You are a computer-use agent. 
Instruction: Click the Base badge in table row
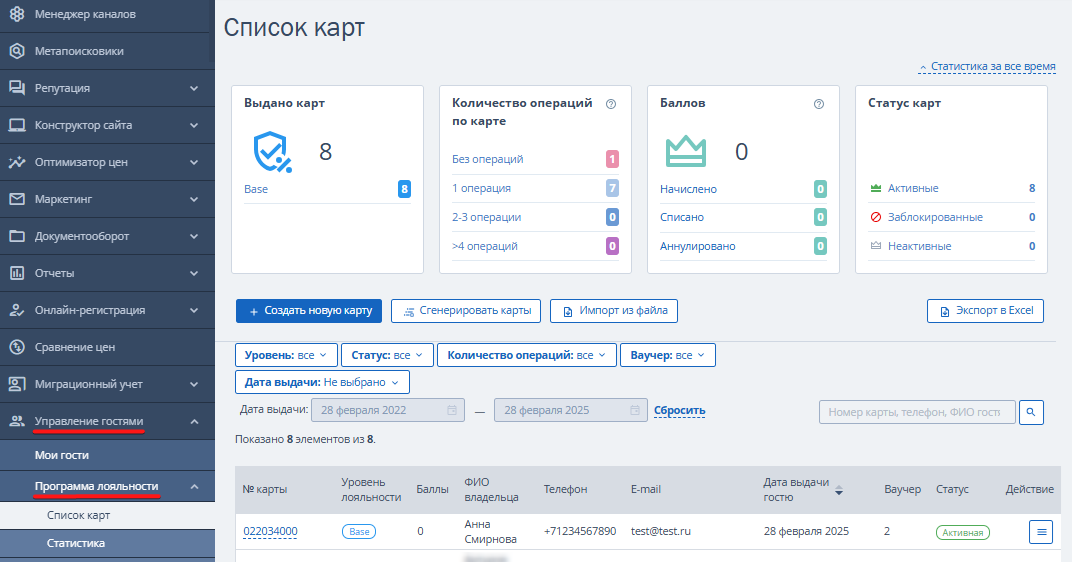[x=359, y=532]
